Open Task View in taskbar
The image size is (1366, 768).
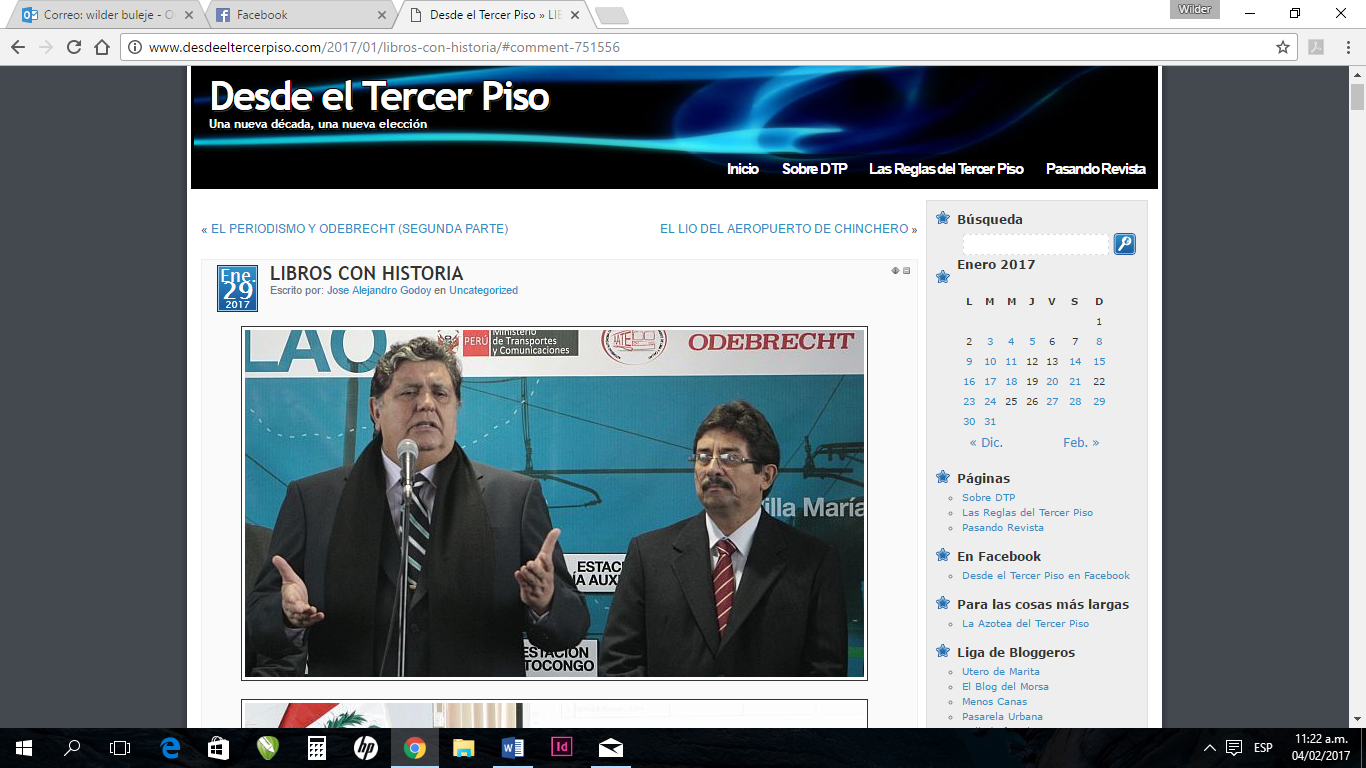pos(120,748)
